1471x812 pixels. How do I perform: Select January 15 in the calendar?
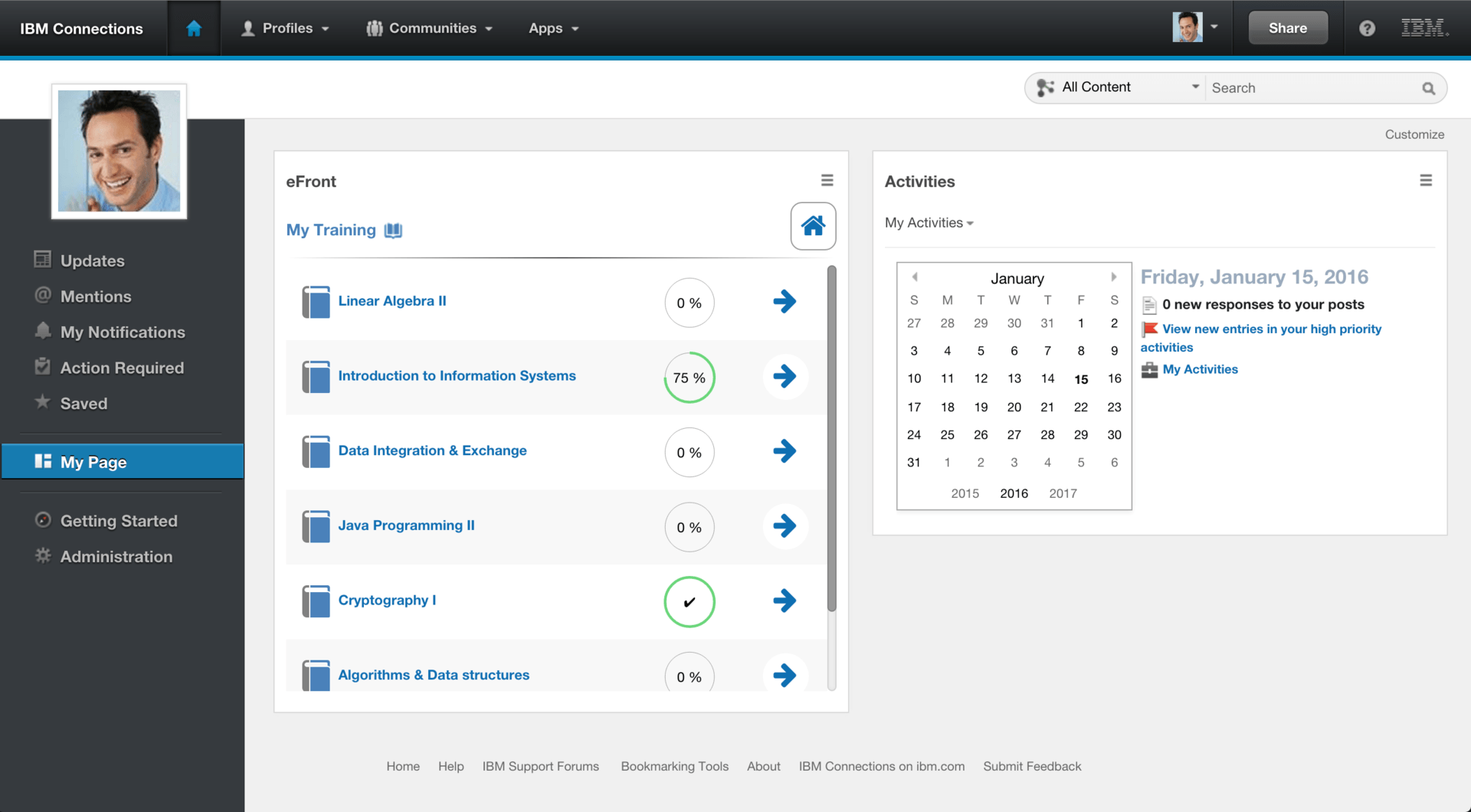(x=1081, y=379)
